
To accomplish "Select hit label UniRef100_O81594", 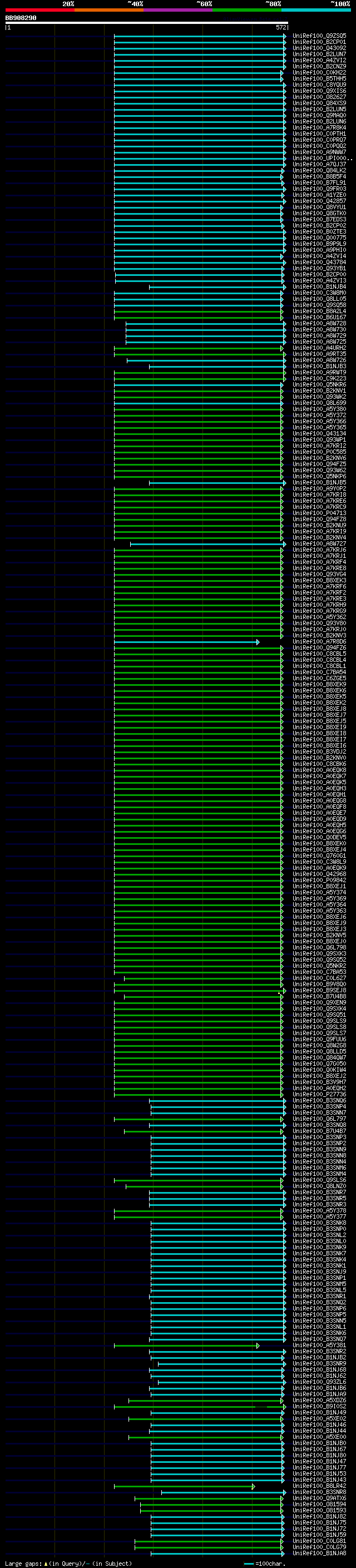I will [319, 1504].
